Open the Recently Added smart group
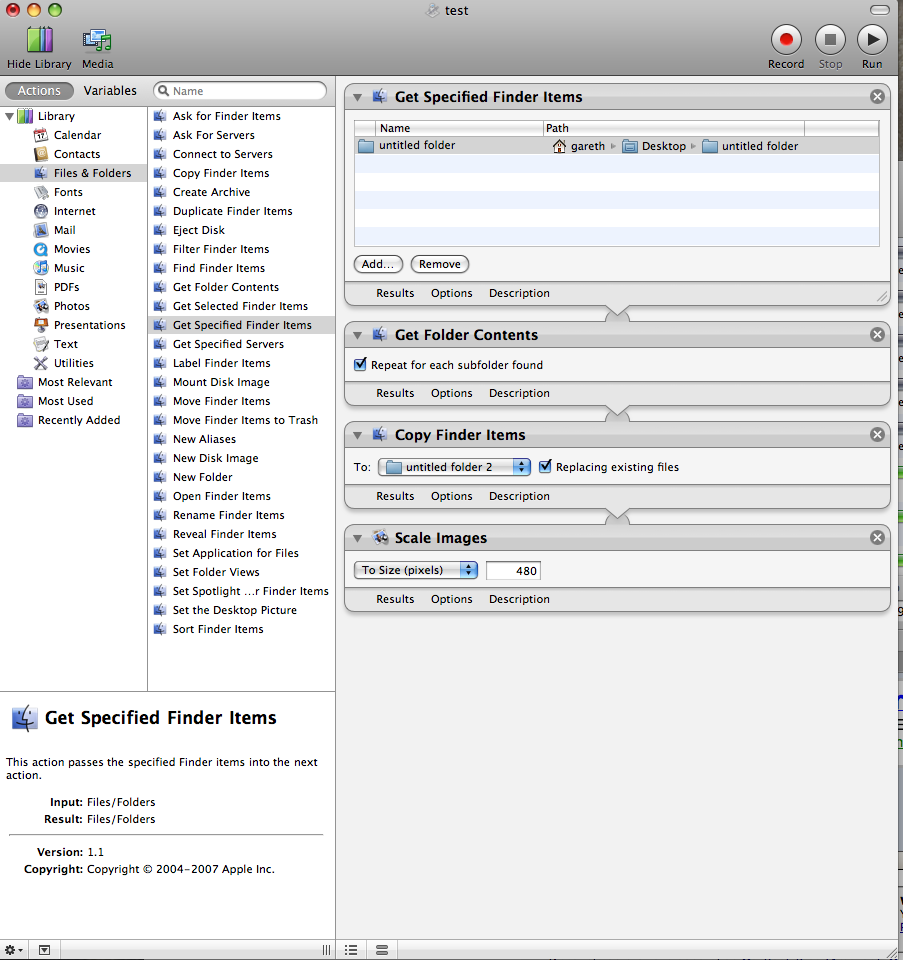Viewport: 903px width, 960px height. (78, 419)
